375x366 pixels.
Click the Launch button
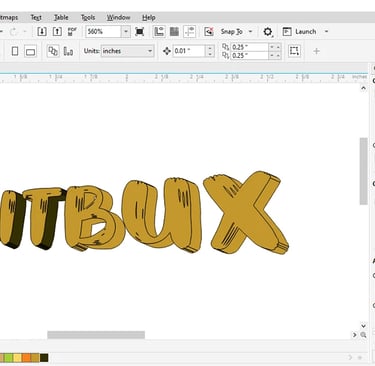(299, 32)
